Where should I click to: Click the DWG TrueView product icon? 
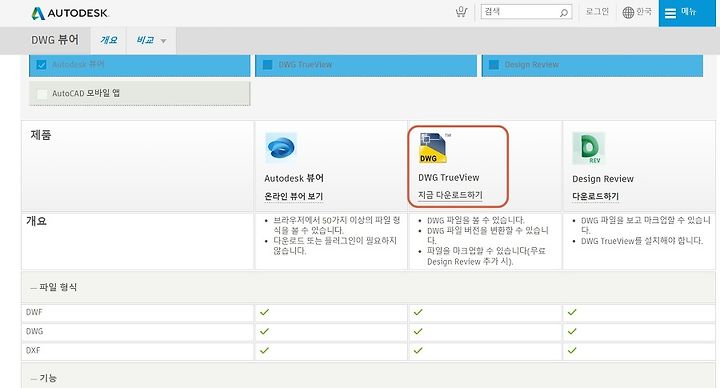tap(433, 148)
